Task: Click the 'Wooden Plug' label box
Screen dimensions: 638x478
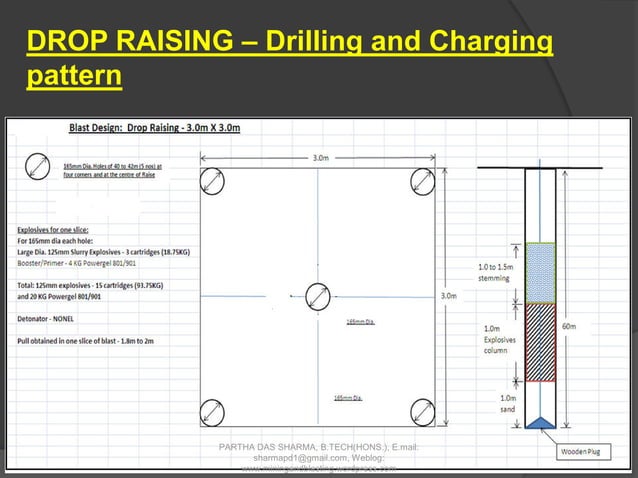Action: (583, 452)
